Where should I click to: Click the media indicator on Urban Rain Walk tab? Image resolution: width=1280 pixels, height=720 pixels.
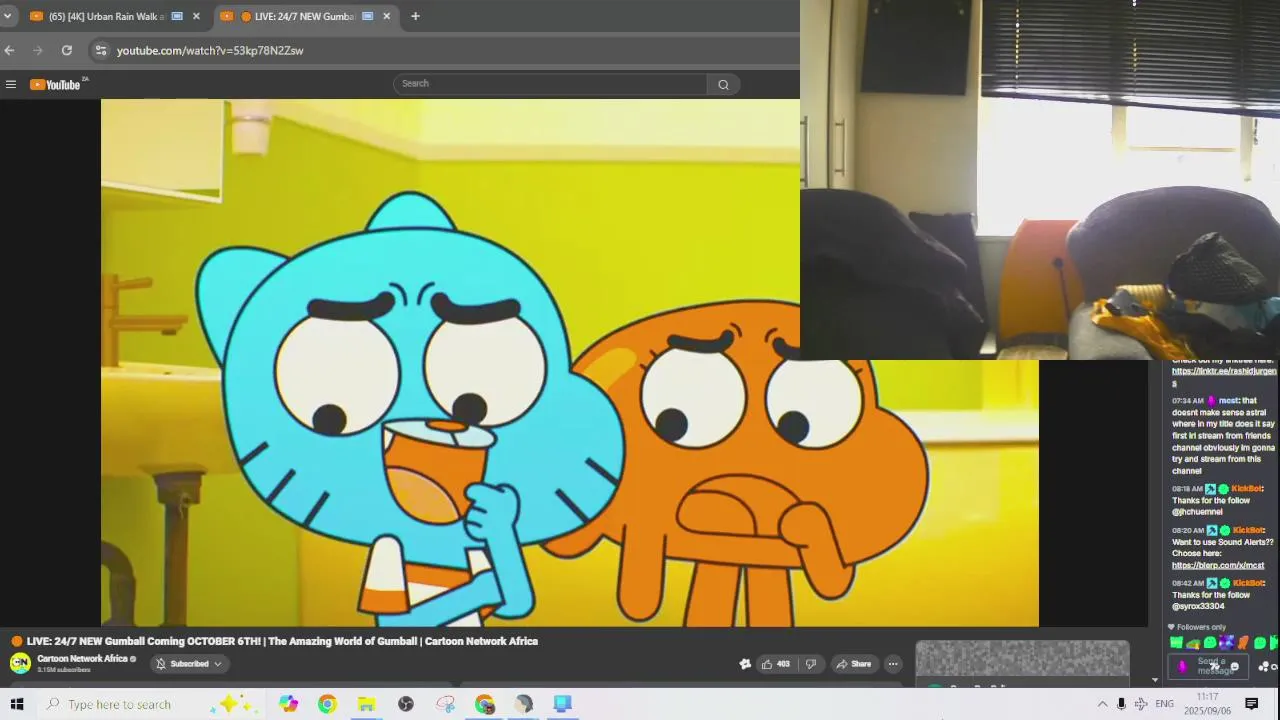tap(177, 16)
